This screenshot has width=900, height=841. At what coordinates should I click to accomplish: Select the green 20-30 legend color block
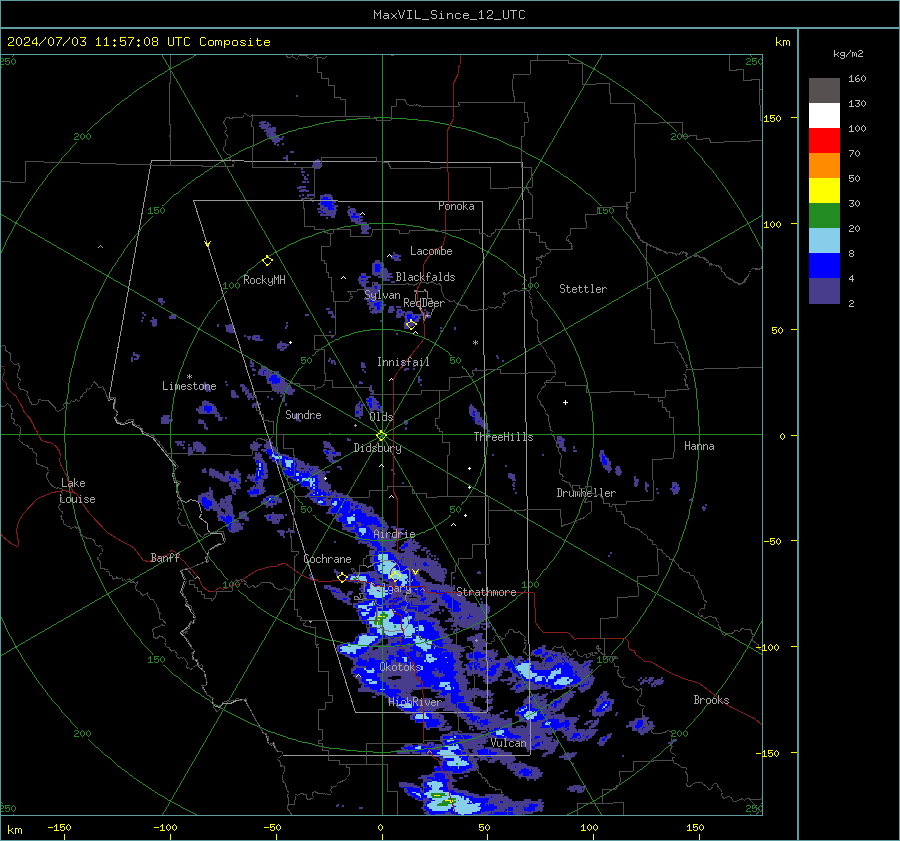coord(824,216)
